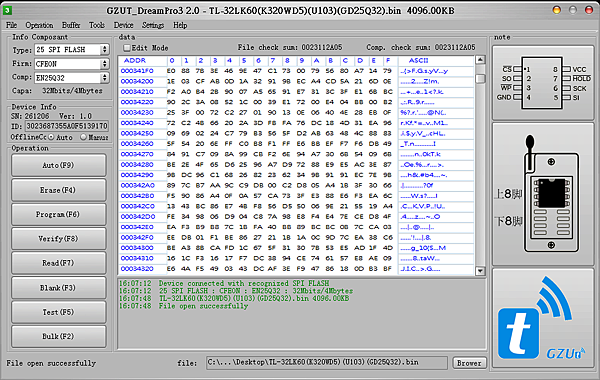Open the Type dropdown showing 25 SPI FLASH

pyautogui.click(x=72, y=49)
